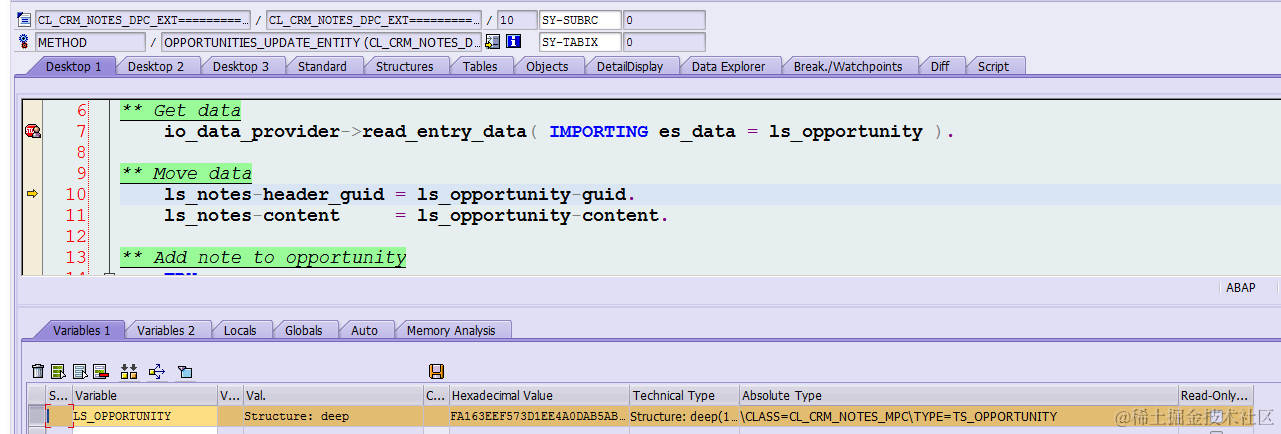Click the Technical Type column header
Image resolution: width=1281 pixels, height=434 pixels.
[685, 395]
